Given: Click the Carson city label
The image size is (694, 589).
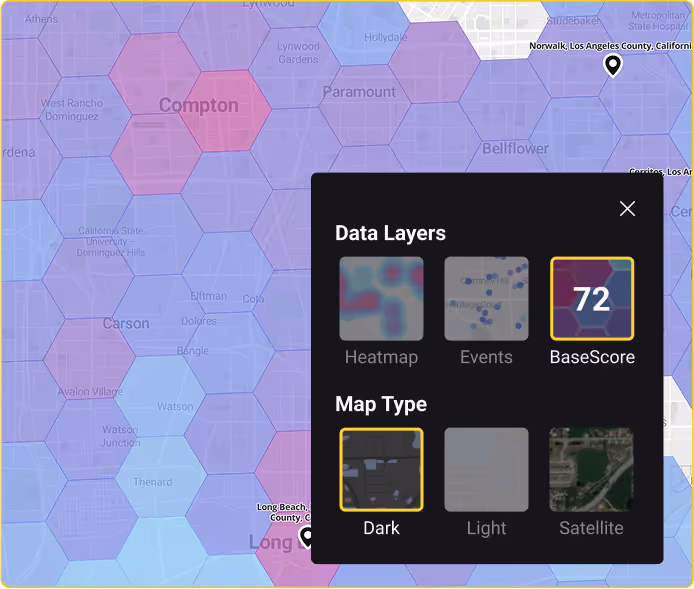Looking at the screenshot, I should (126, 323).
